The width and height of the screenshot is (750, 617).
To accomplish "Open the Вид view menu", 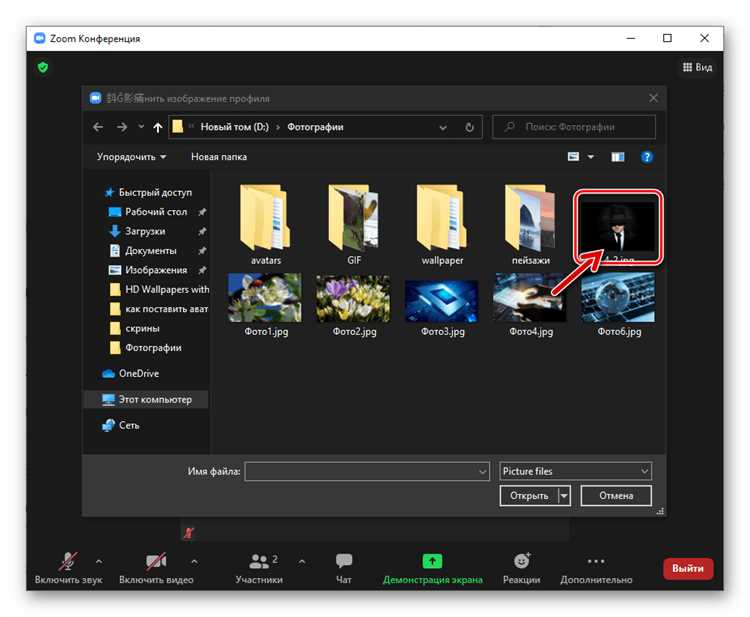I will point(697,67).
